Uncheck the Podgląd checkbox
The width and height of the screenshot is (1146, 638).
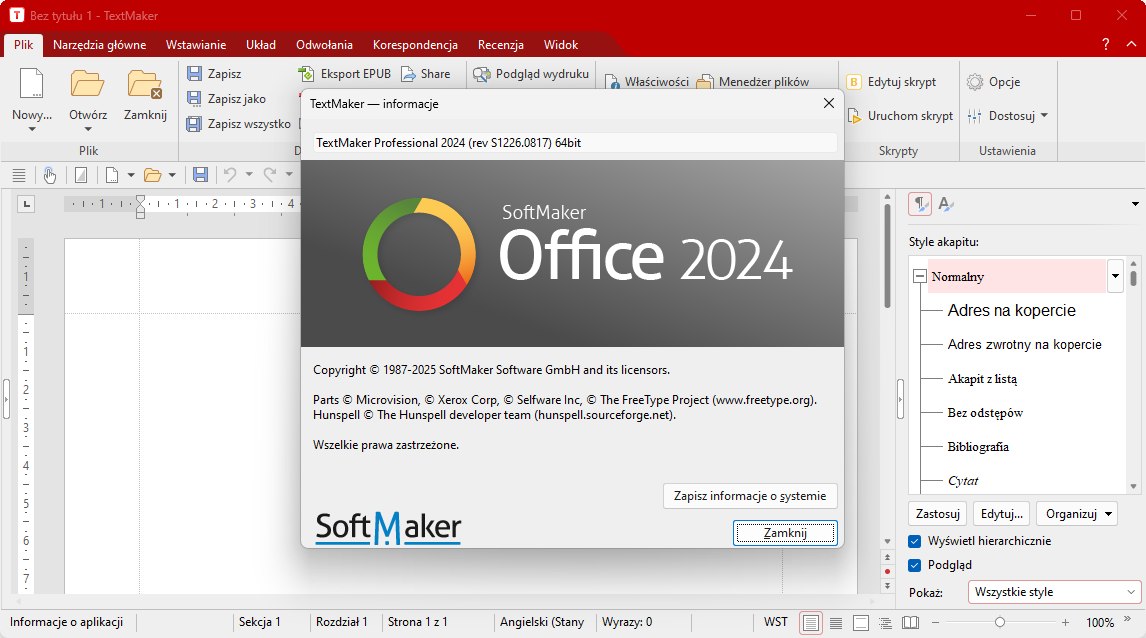point(914,566)
